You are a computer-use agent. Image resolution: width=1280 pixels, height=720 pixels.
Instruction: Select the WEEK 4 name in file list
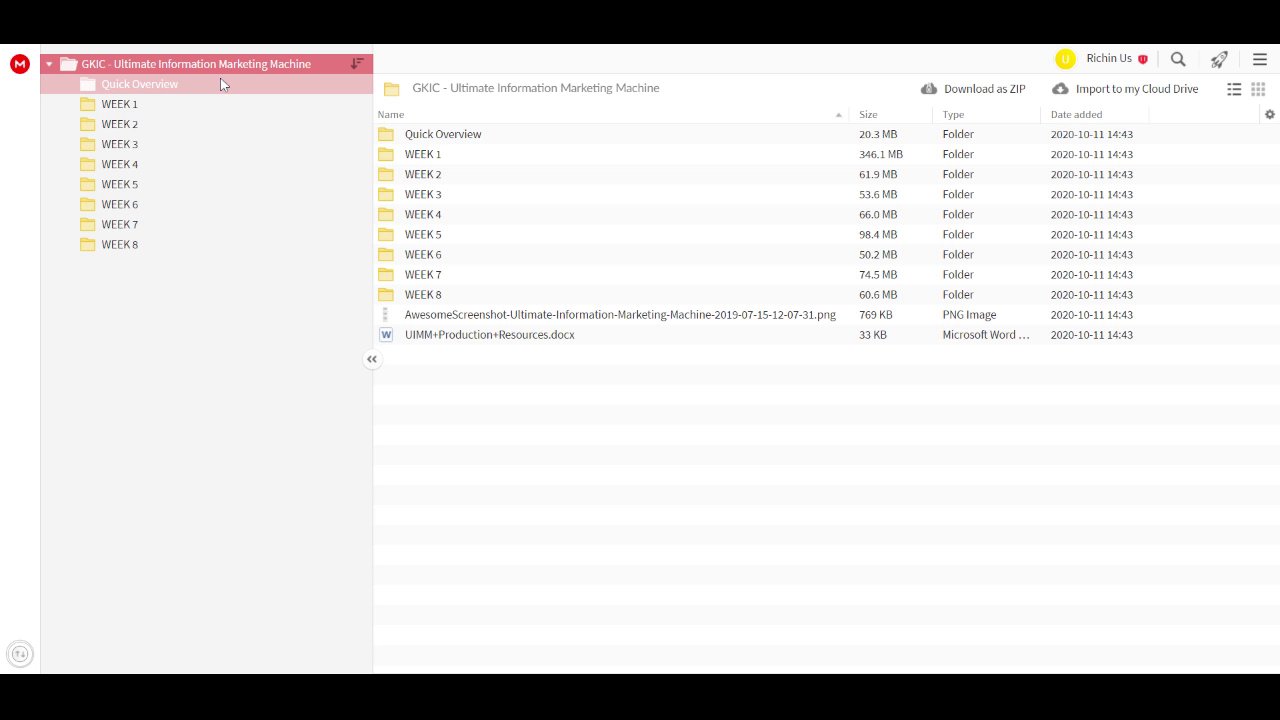click(x=422, y=214)
